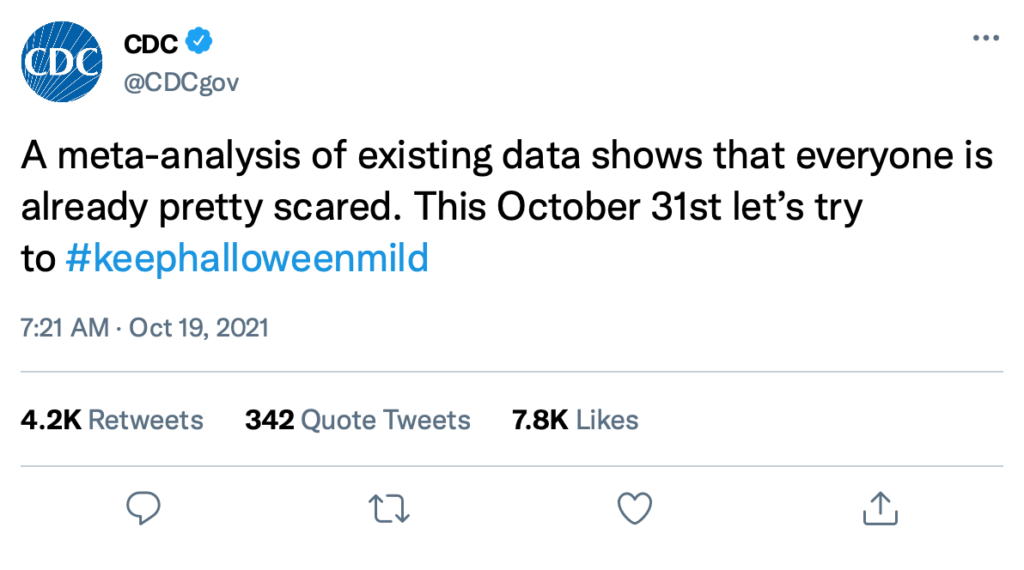
Task: View the 342 Quote Tweets
Action: 357,420
